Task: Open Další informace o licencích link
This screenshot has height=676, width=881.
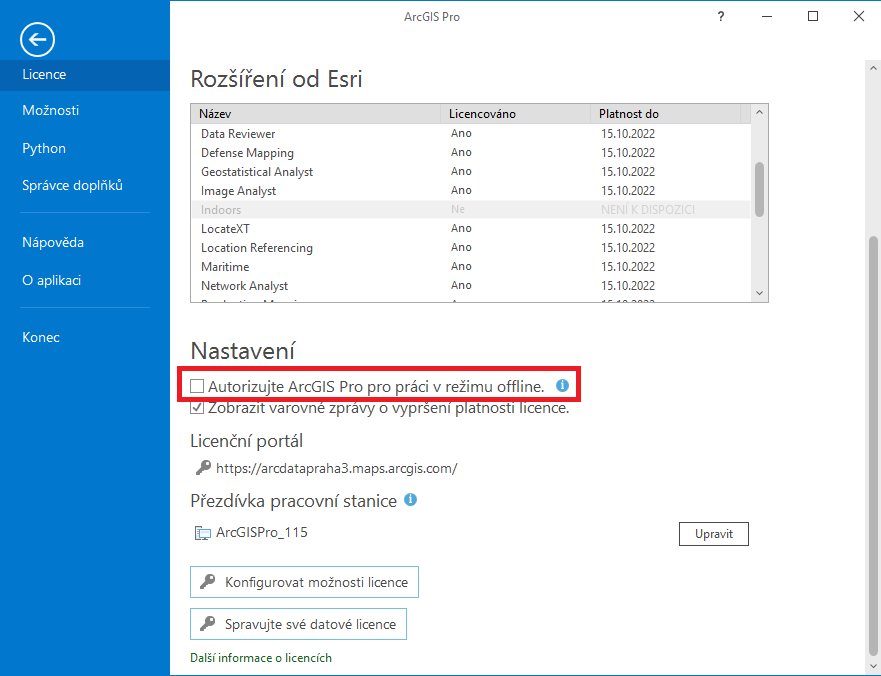Action: 261,658
